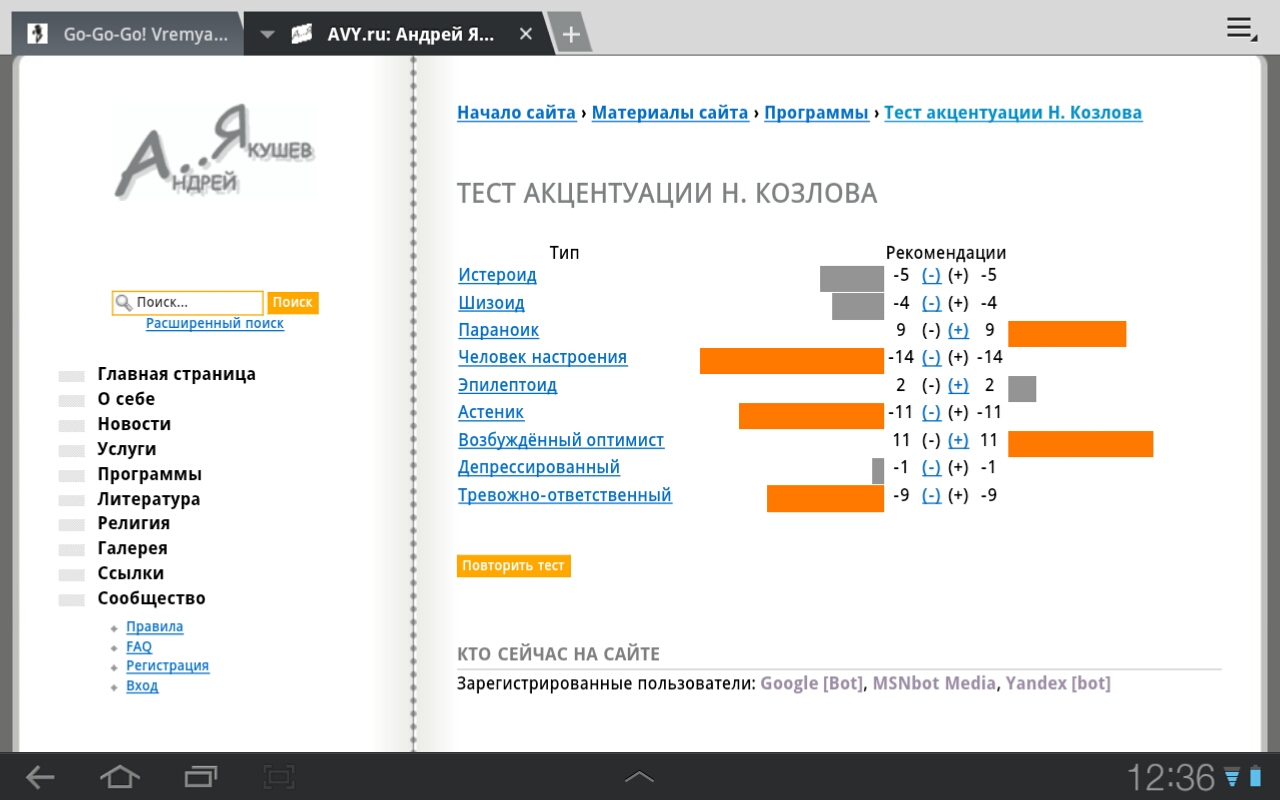Click the Повторить тест button
1280x800 pixels.
click(x=514, y=565)
